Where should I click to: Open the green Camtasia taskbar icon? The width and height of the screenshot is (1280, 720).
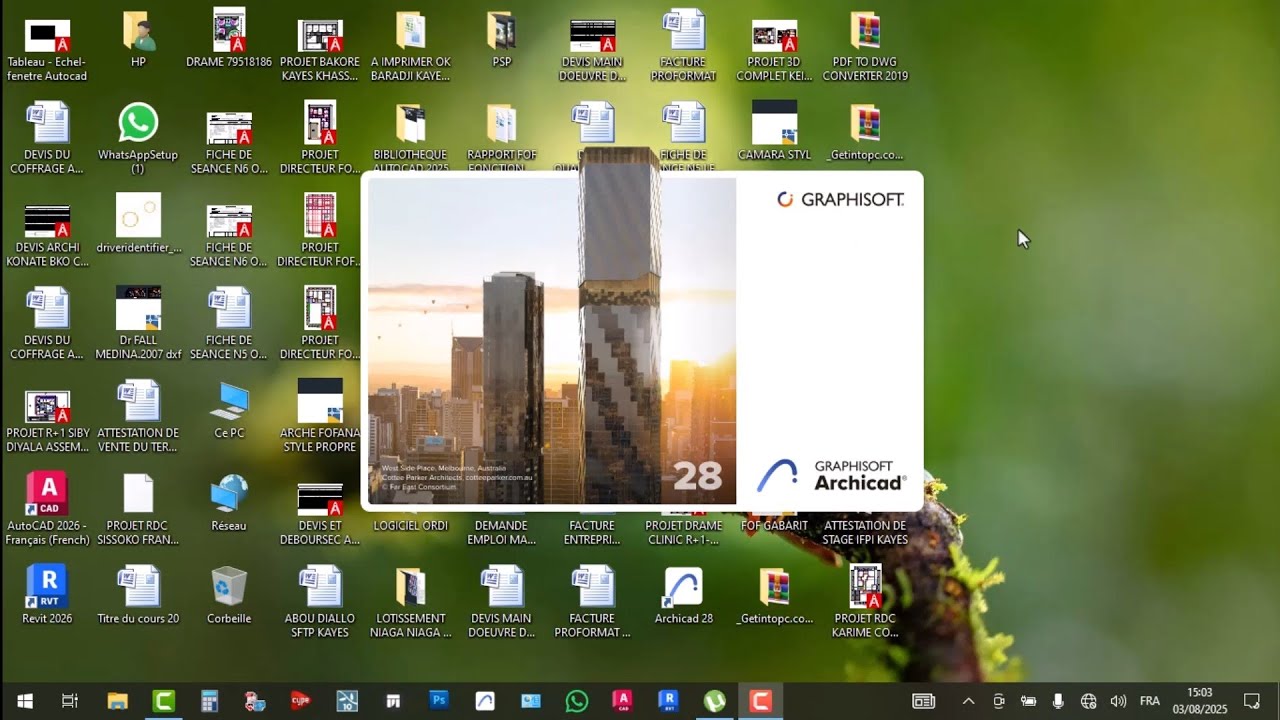[x=163, y=701]
